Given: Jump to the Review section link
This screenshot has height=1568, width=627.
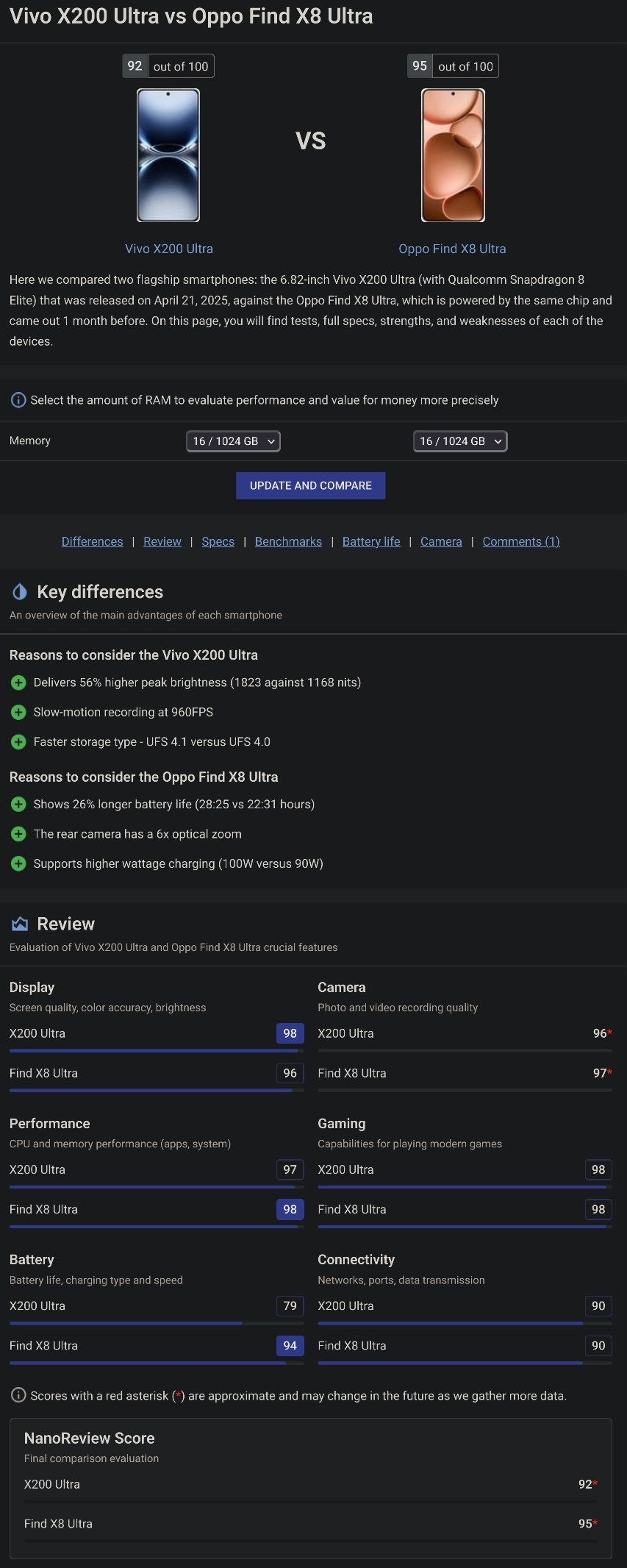Looking at the screenshot, I should tap(162, 541).
